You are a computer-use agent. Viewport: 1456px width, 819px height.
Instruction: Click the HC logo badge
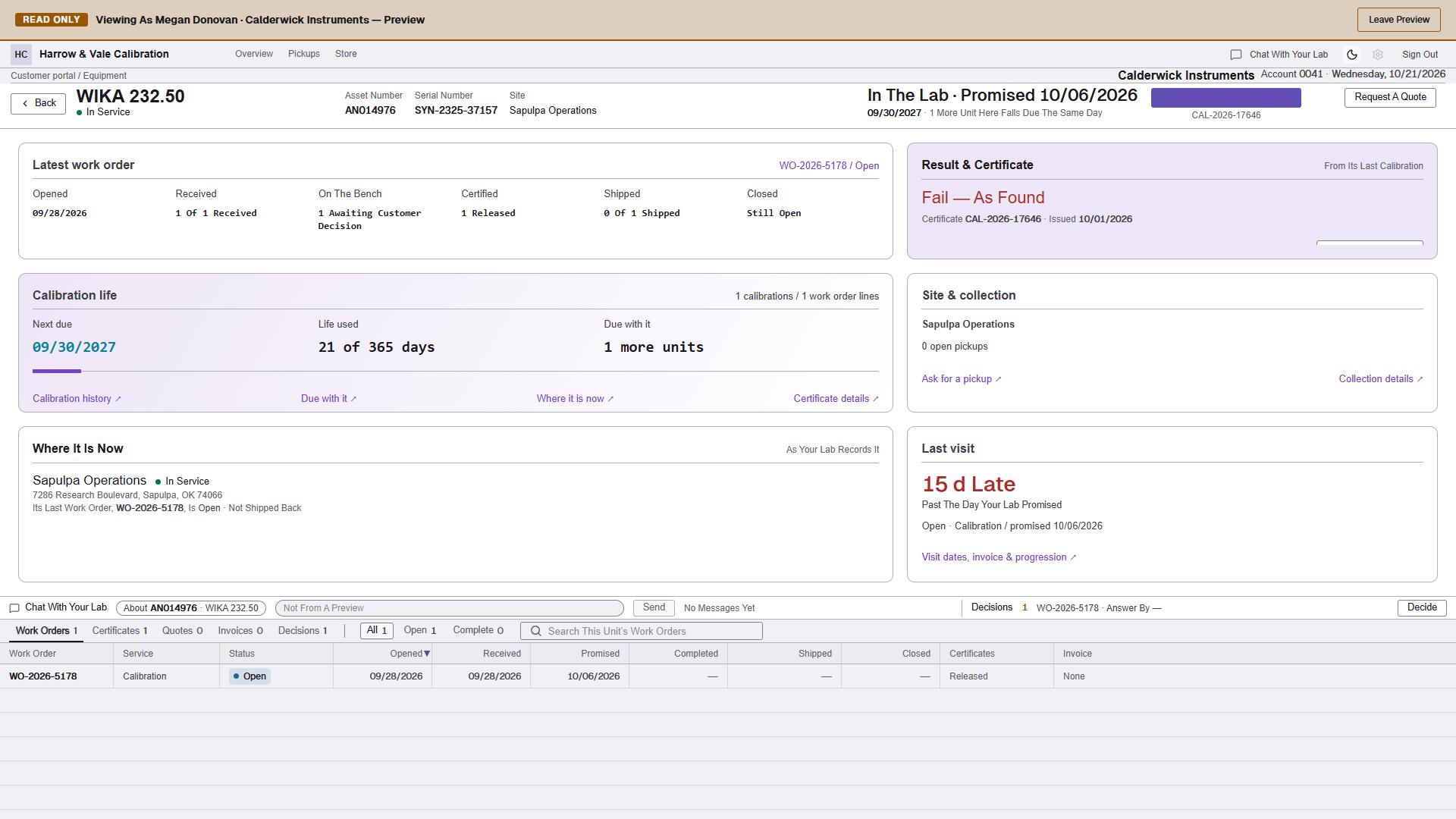21,54
